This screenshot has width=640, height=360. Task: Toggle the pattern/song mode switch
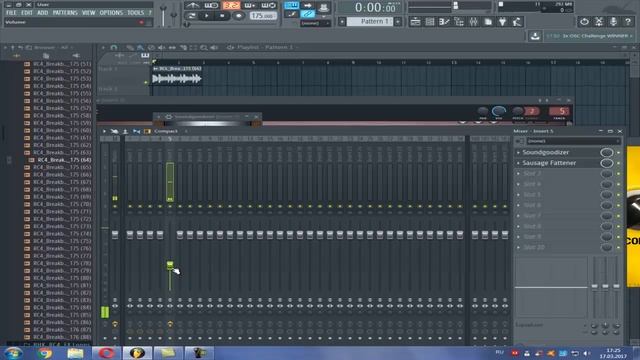[191, 16]
